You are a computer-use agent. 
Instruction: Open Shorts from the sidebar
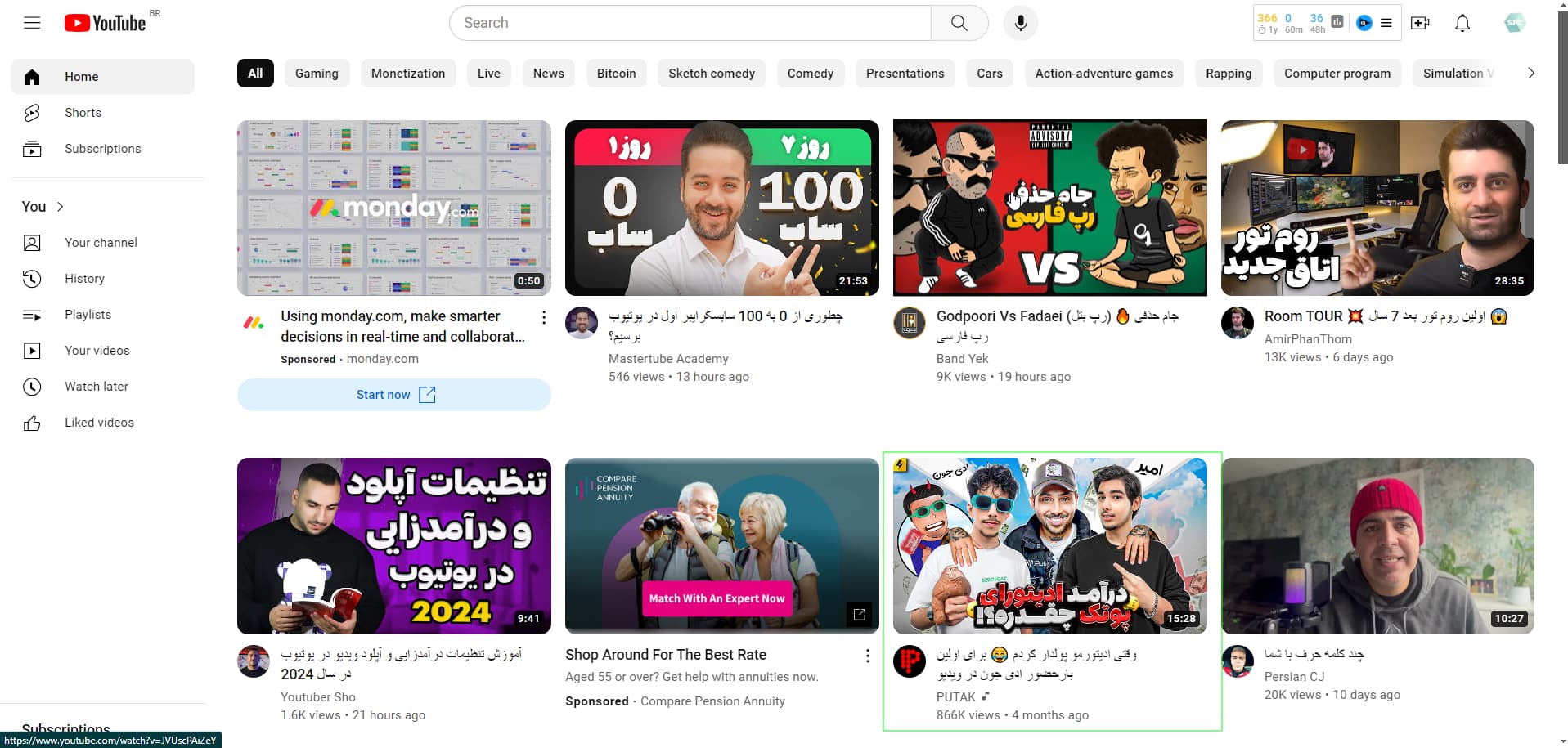pos(83,113)
